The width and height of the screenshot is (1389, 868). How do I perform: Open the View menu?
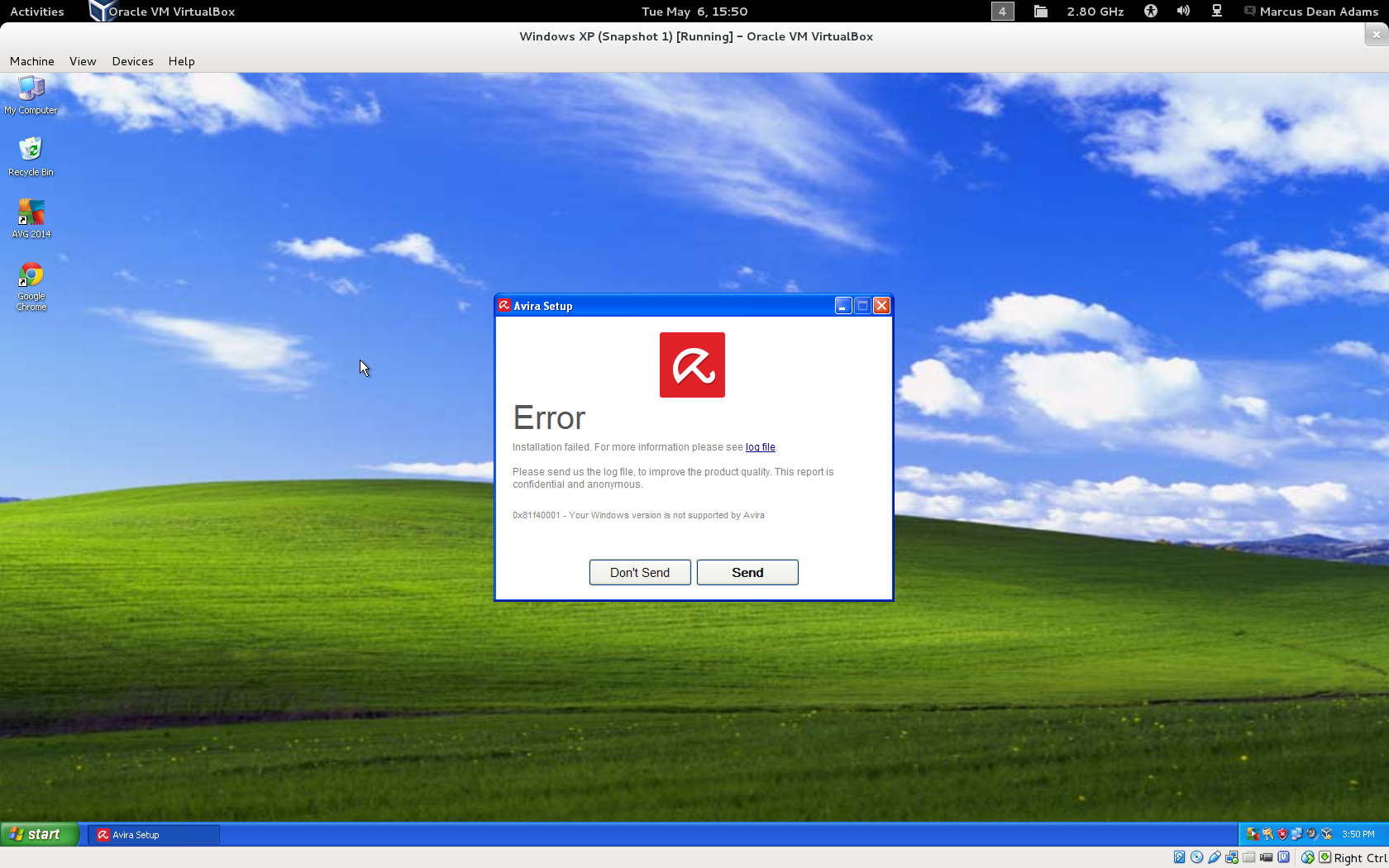83,61
